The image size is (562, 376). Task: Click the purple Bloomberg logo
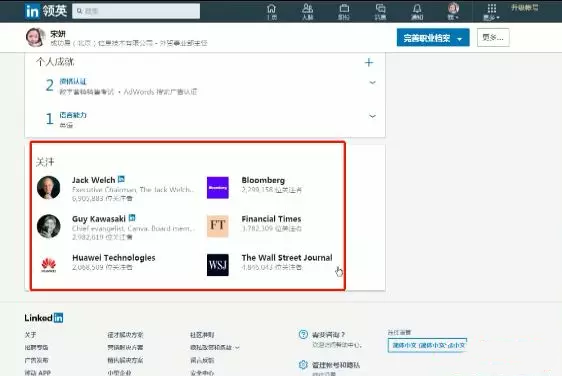(x=218, y=187)
